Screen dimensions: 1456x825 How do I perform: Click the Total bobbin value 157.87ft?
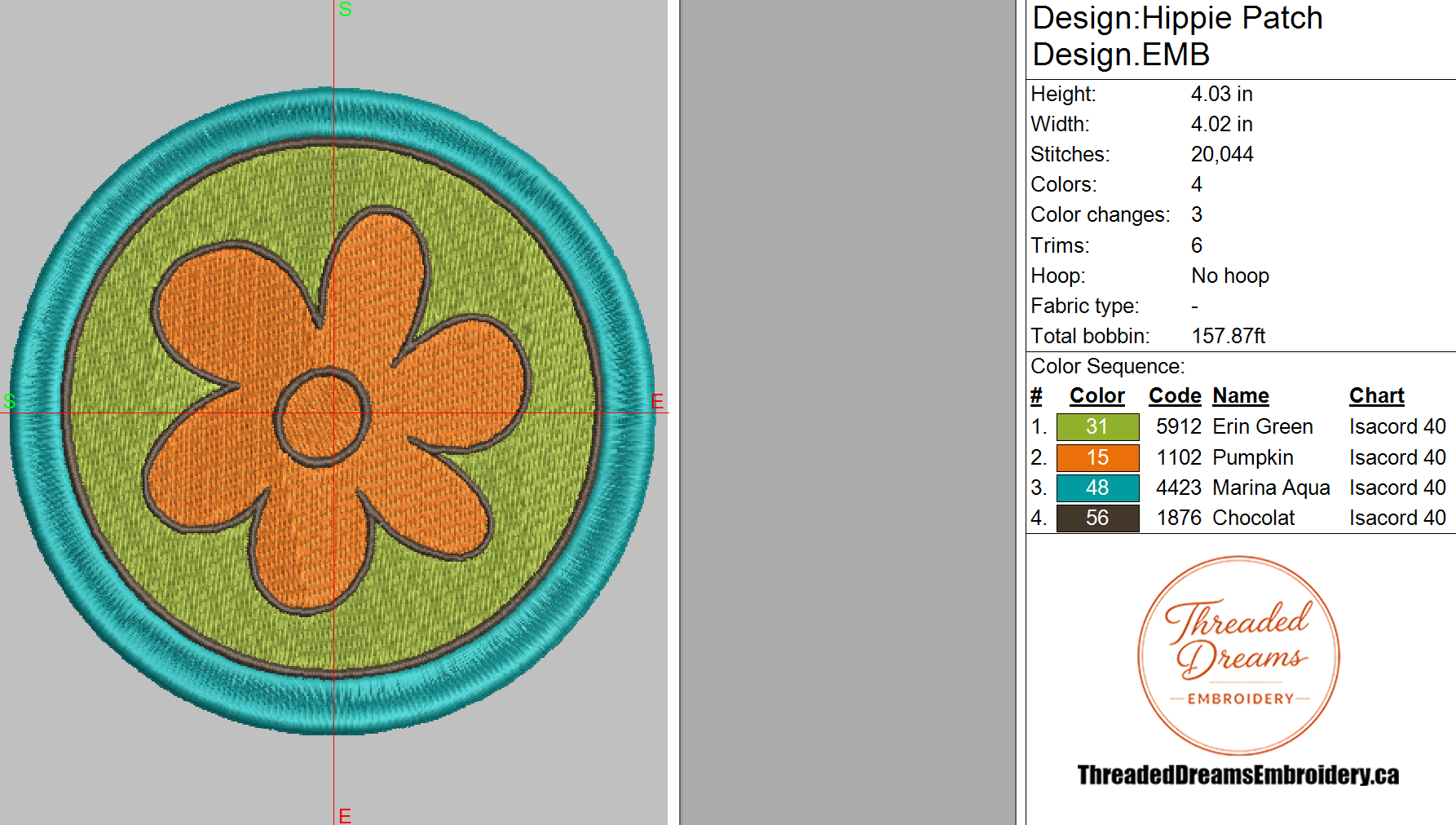point(1229,336)
